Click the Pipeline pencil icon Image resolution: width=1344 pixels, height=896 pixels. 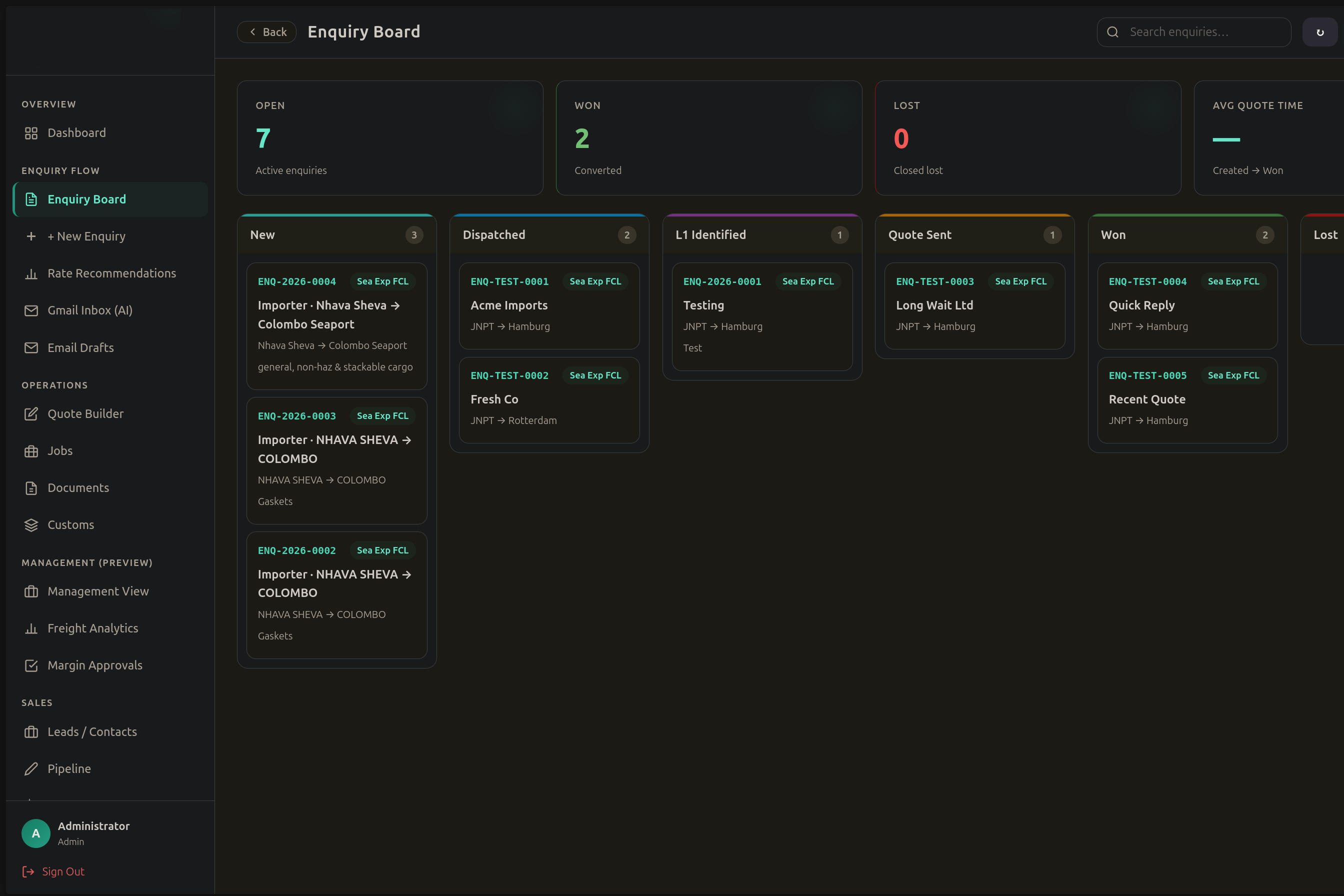(31, 768)
